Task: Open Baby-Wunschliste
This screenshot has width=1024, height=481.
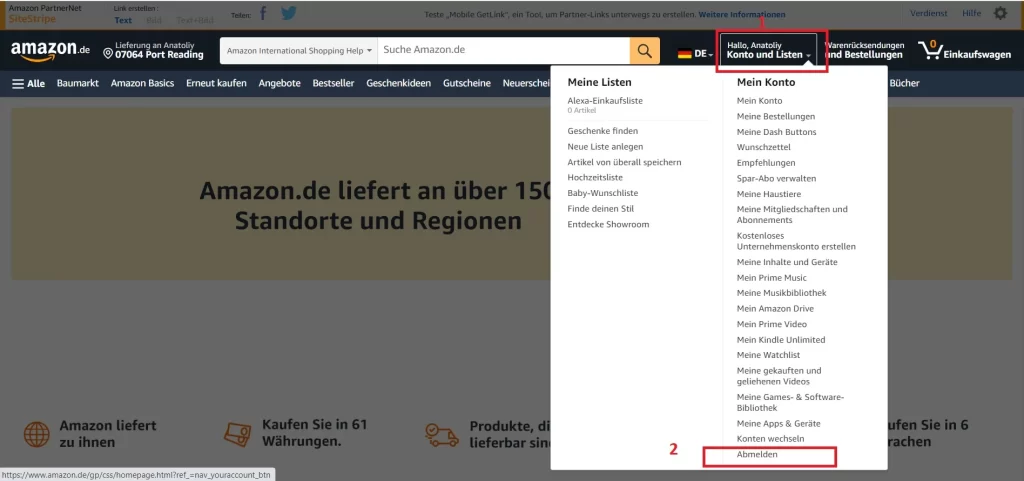Action: click(x=603, y=193)
